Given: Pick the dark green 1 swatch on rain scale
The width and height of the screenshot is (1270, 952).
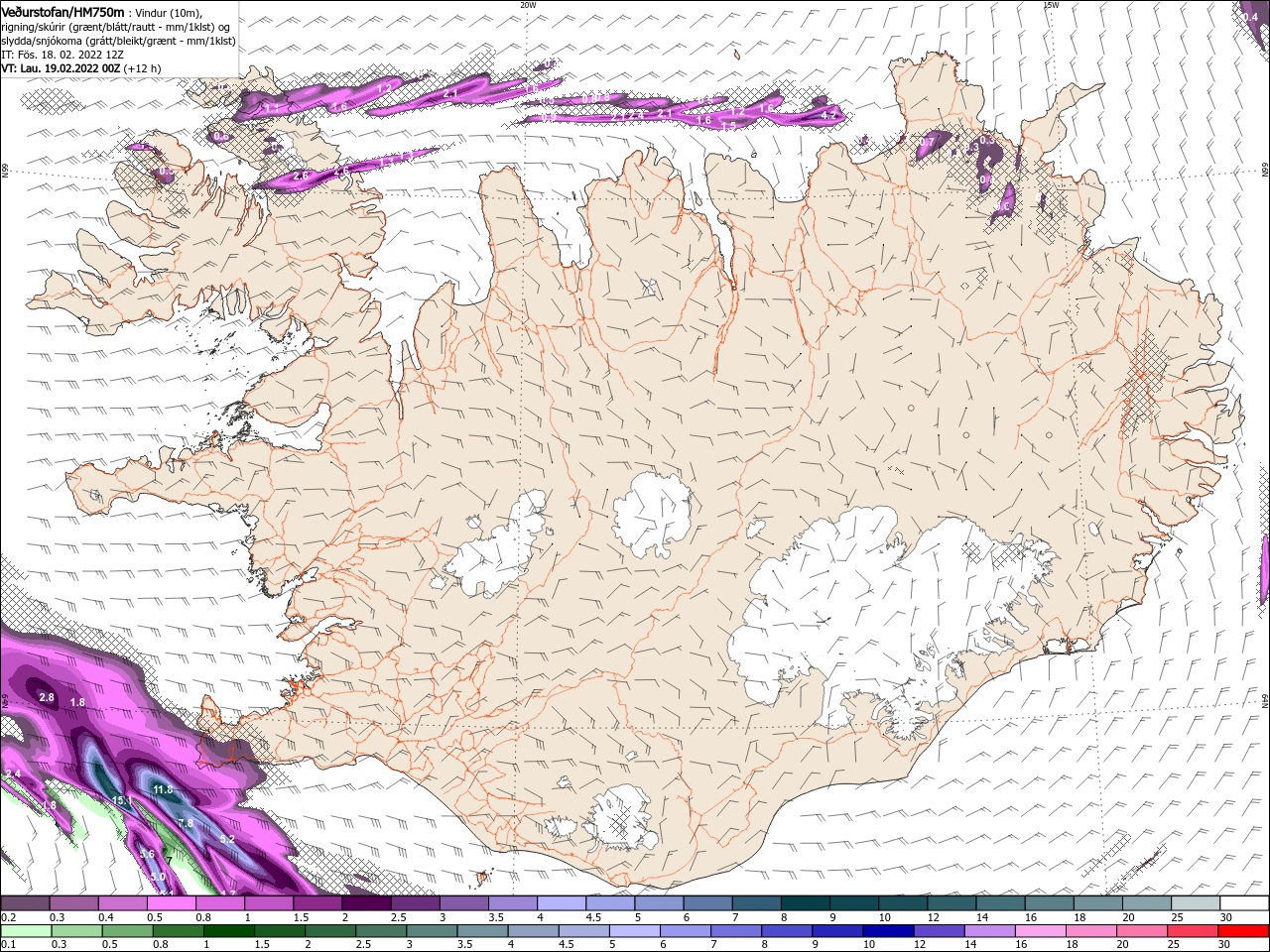Looking at the screenshot, I should click(229, 931).
